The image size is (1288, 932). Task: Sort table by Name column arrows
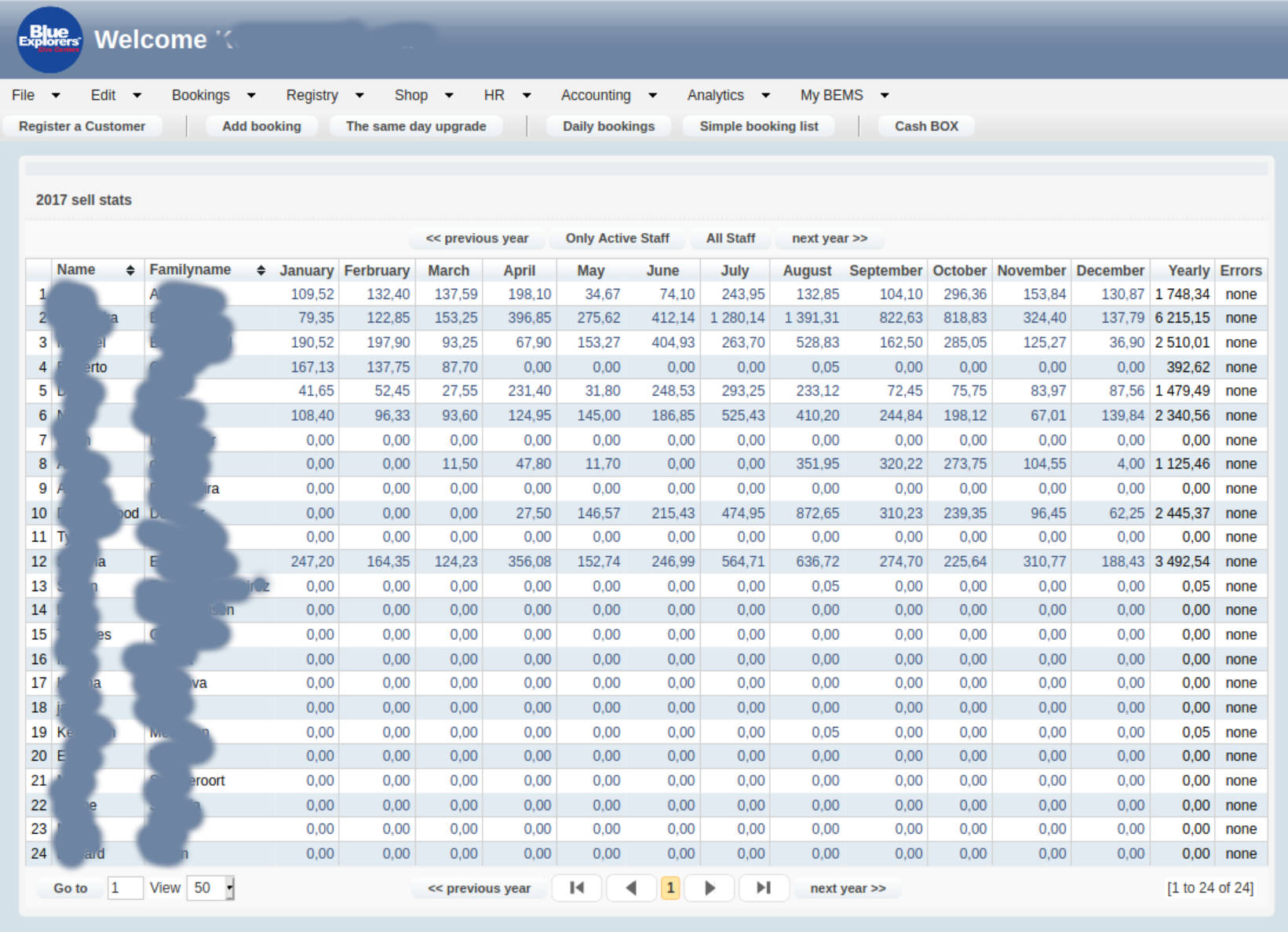pos(130,270)
